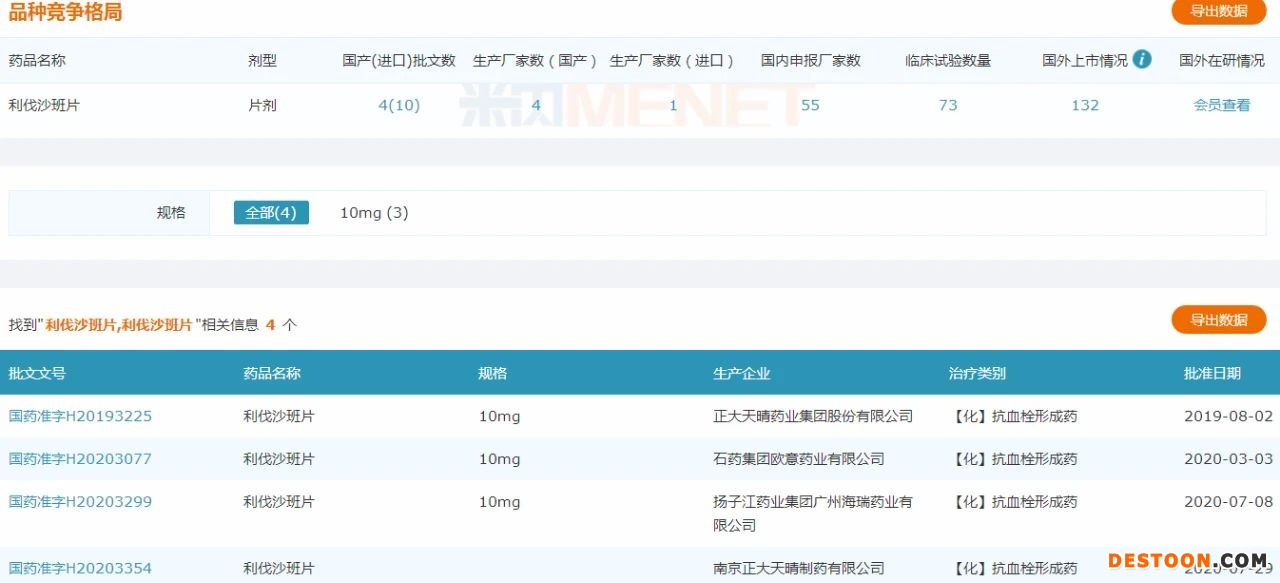Click the clinical trials count 73

(948, 105)
